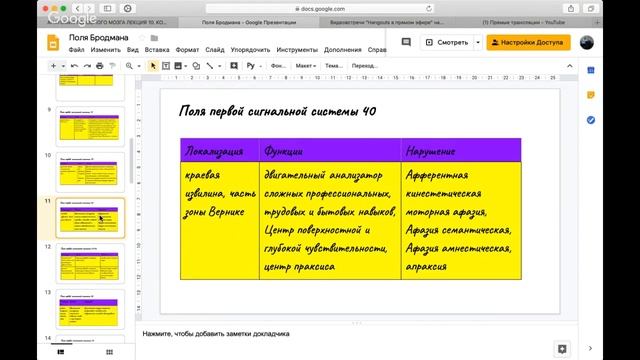Star the Поля Бродмана presentation

(142, 38)
